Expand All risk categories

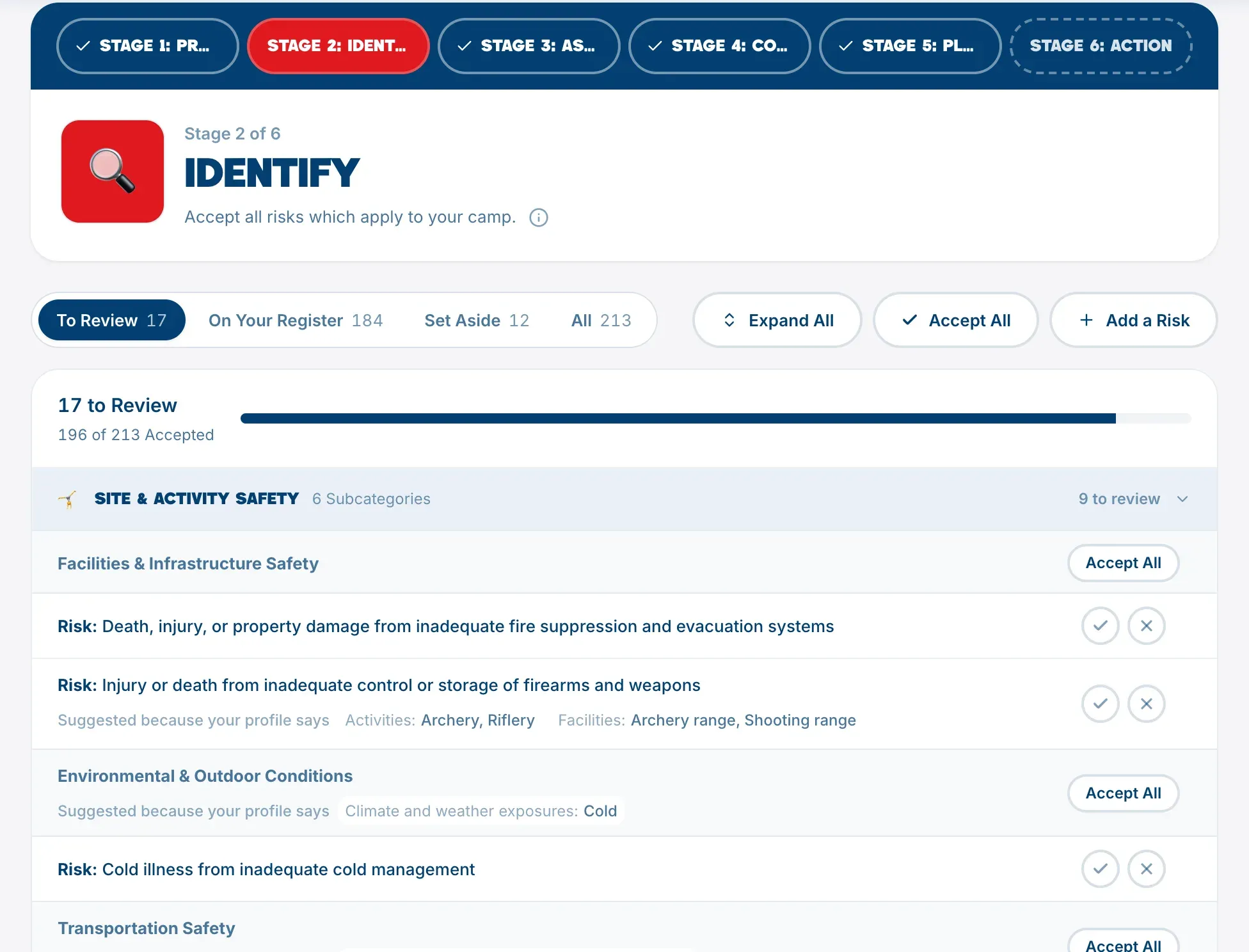click(777, 320)
